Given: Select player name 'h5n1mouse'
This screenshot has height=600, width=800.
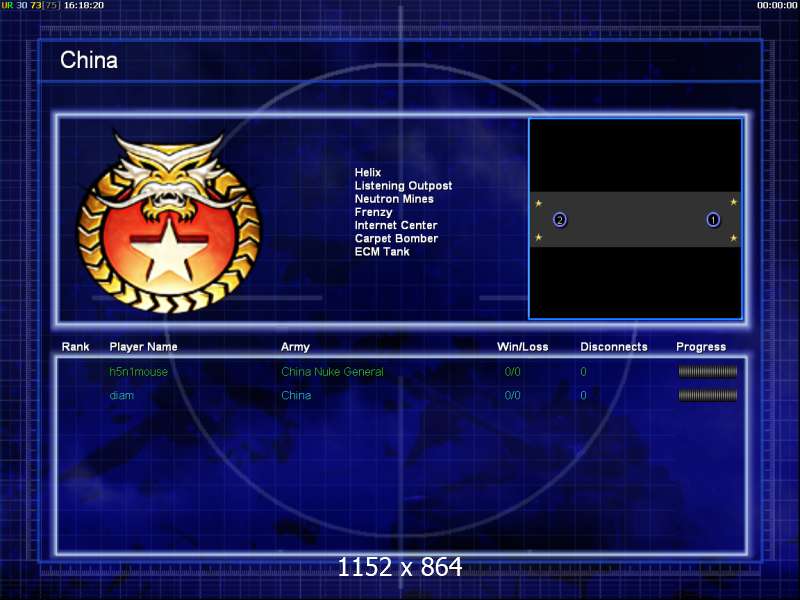Looking at the screenshot, I should tap(138, 372).
